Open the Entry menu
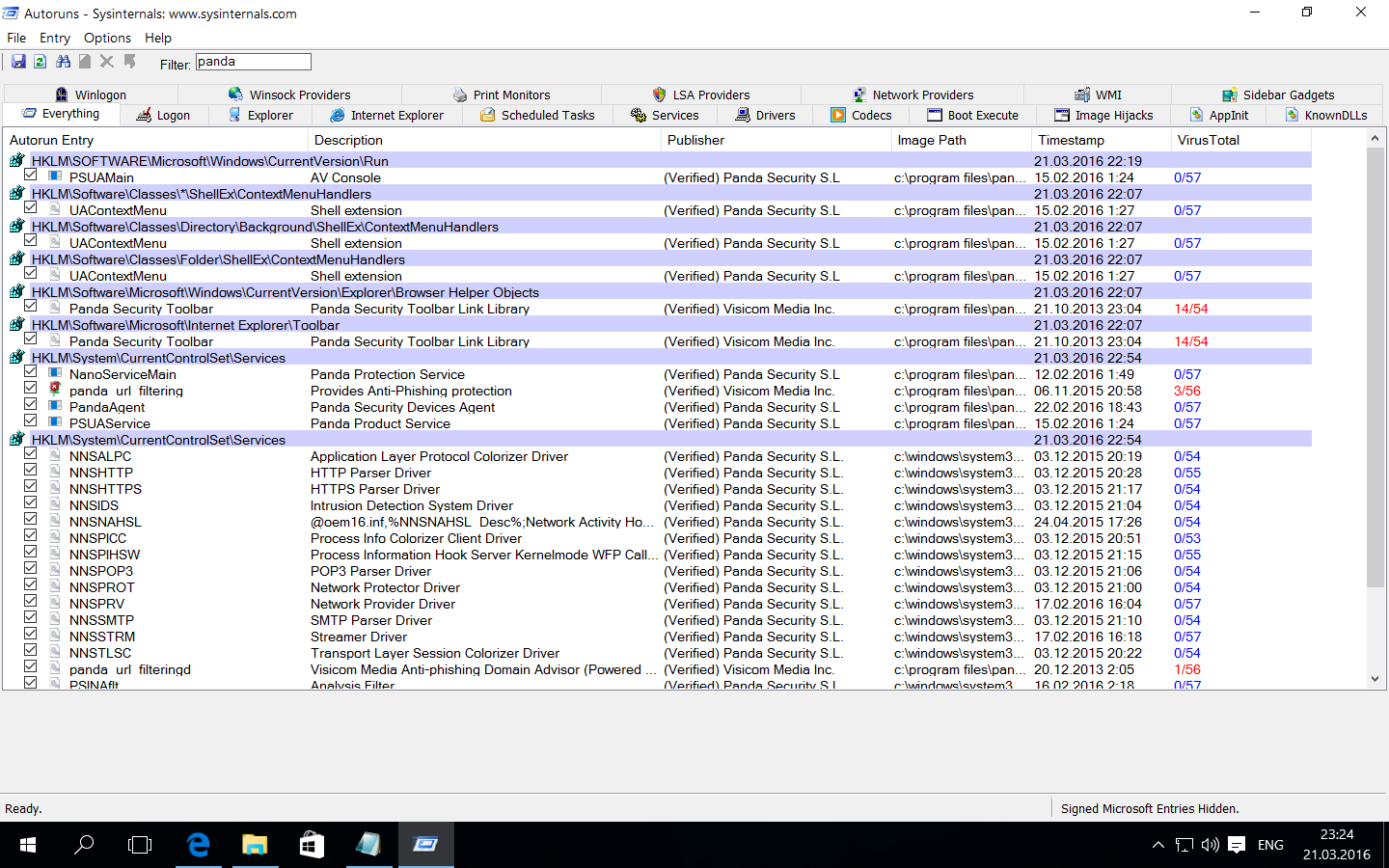 pos(55,38)
